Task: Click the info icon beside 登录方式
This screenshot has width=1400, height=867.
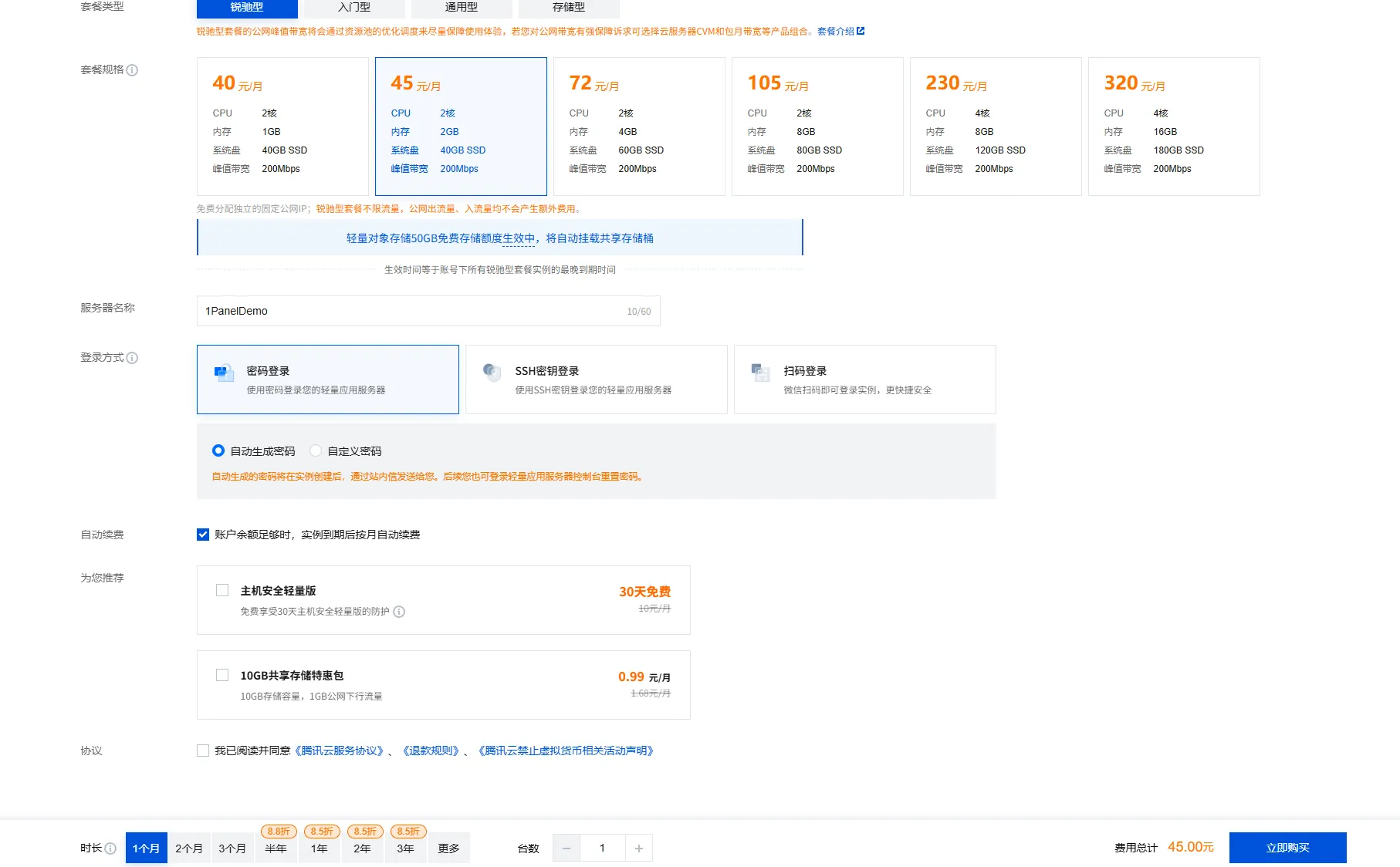Action: [132, 358]
